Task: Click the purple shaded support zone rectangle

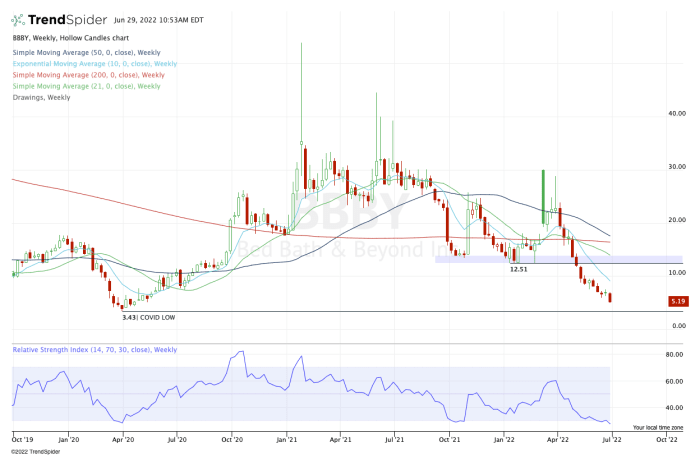Action: (x=559, y=259)
